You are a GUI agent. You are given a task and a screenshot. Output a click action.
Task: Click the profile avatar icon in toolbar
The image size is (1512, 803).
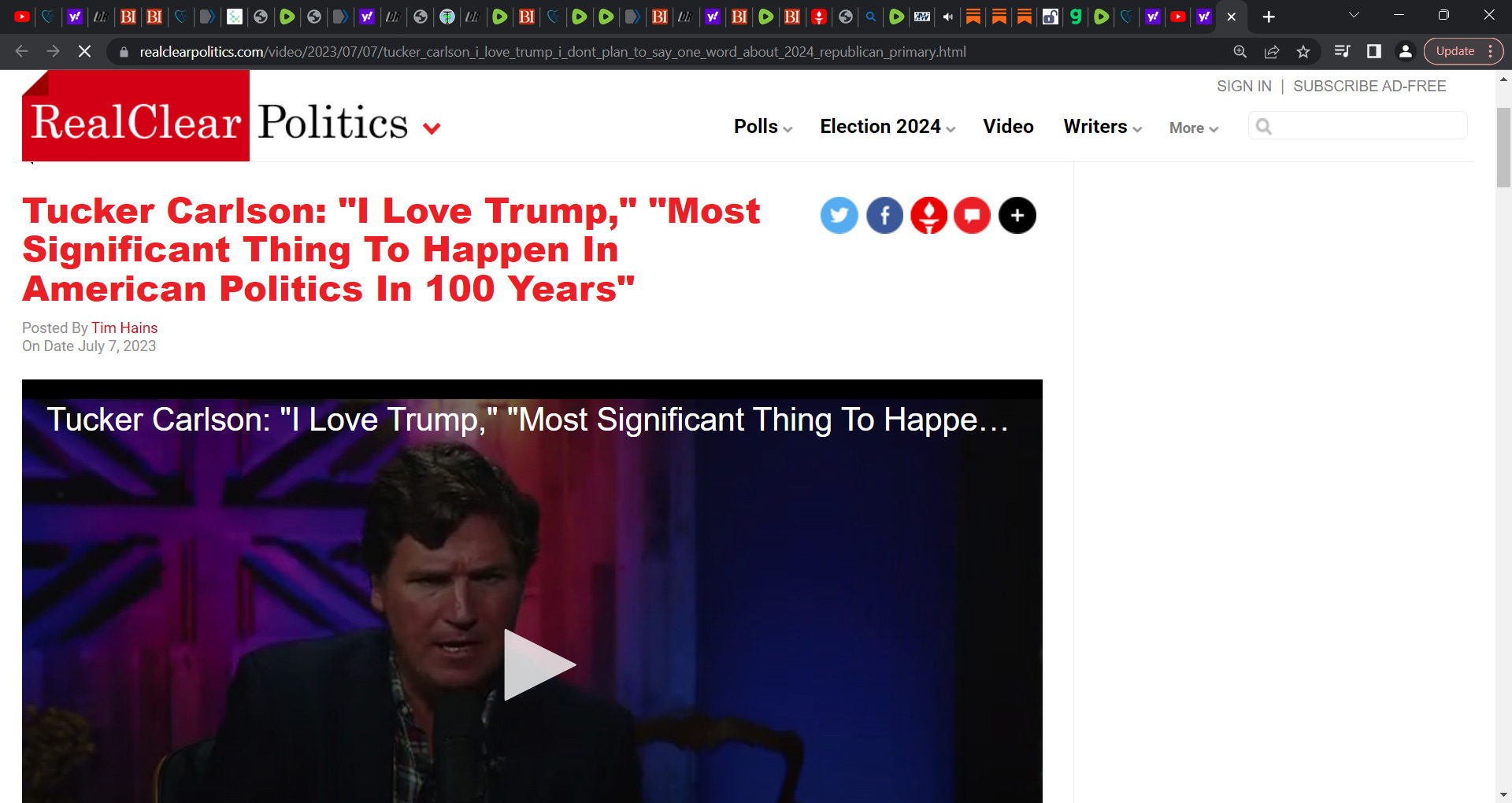click(x=1405, y=51)
